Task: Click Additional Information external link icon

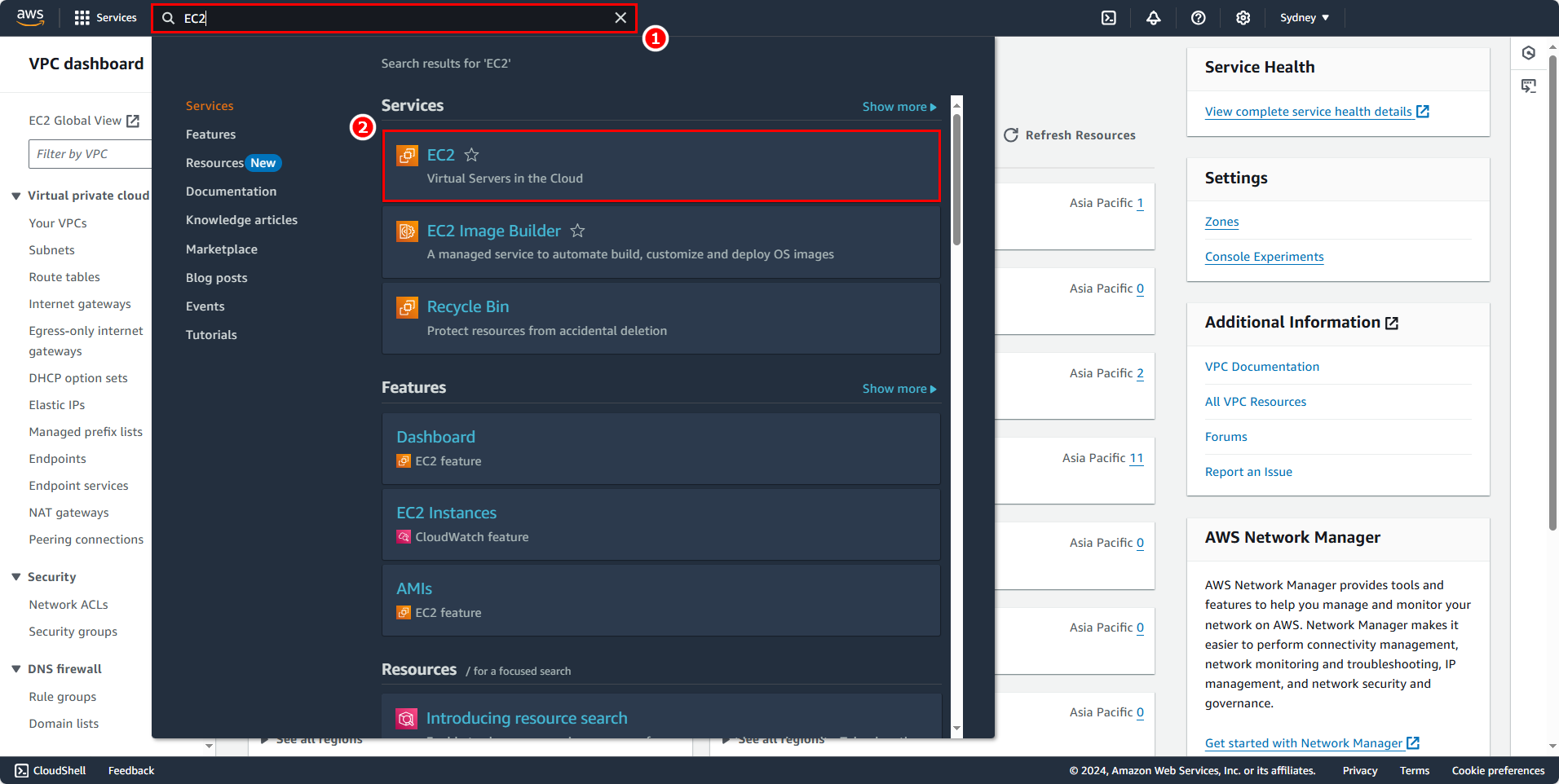Action: 1392,324
